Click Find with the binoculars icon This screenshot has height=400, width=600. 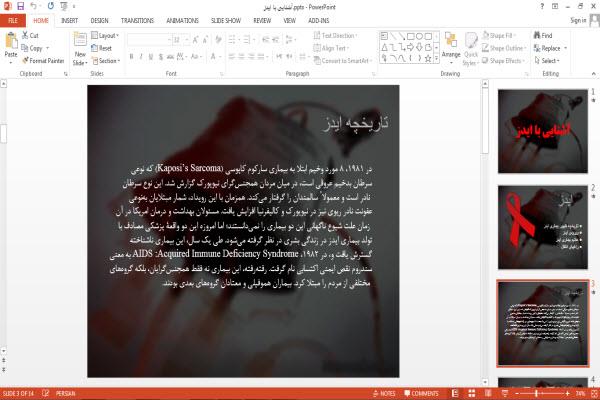[x=543, y=35]
